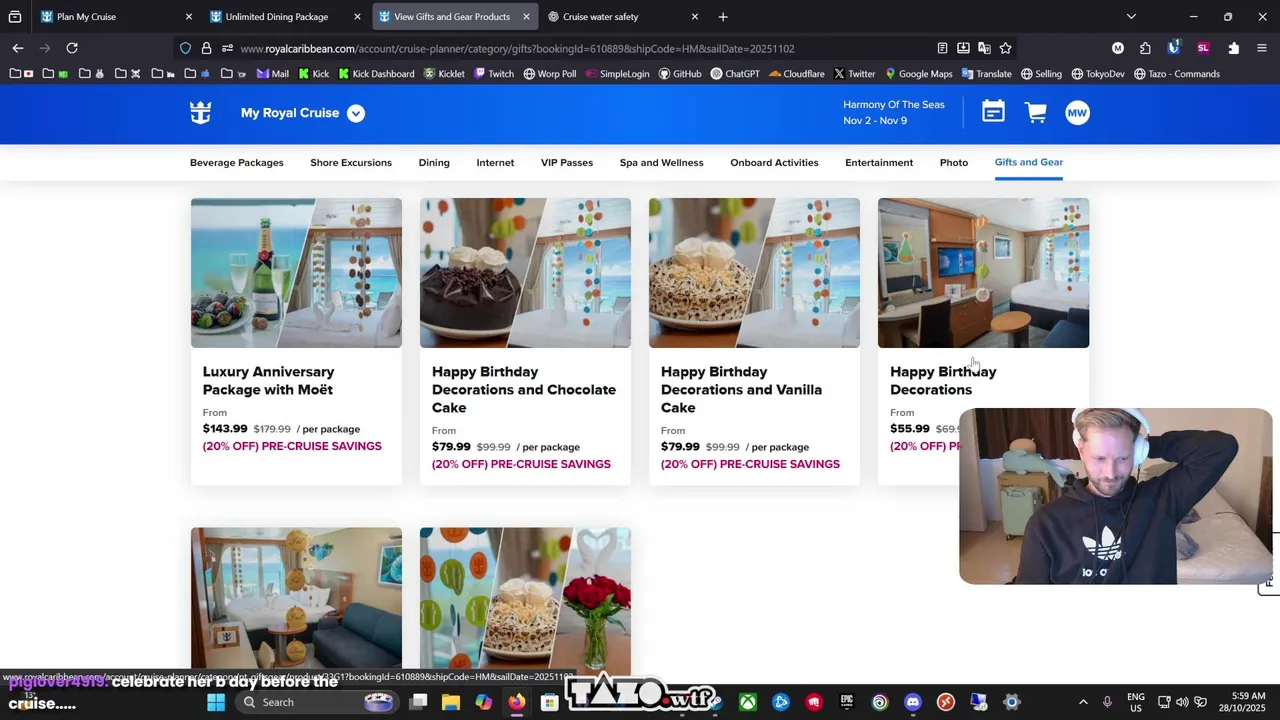The image size is (1280, 720).
Task: Open Happy Birthday Decorations and Chocolate Cake title
Action: coord(524,389)
